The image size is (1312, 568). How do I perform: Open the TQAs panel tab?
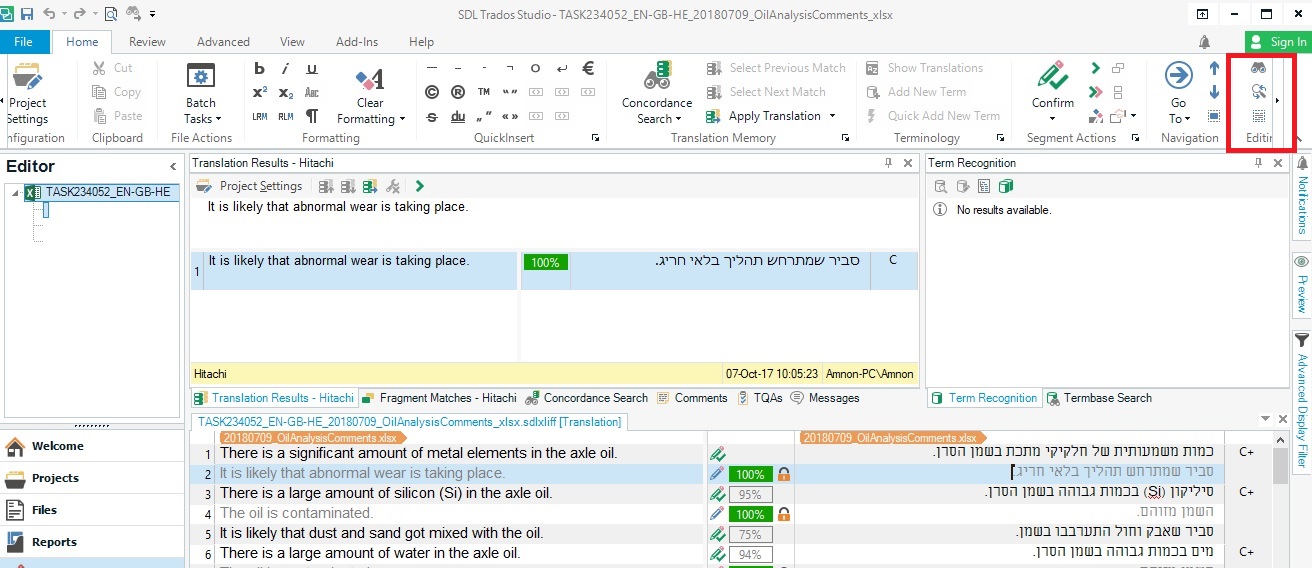click(760, 398)
